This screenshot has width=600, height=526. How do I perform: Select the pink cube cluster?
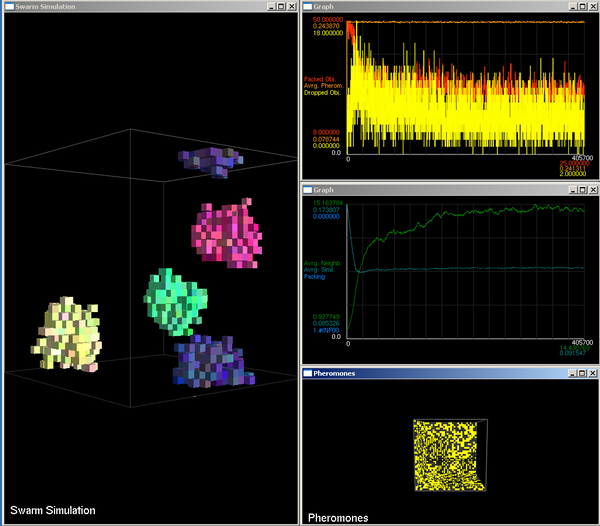(x=229, y=230)
